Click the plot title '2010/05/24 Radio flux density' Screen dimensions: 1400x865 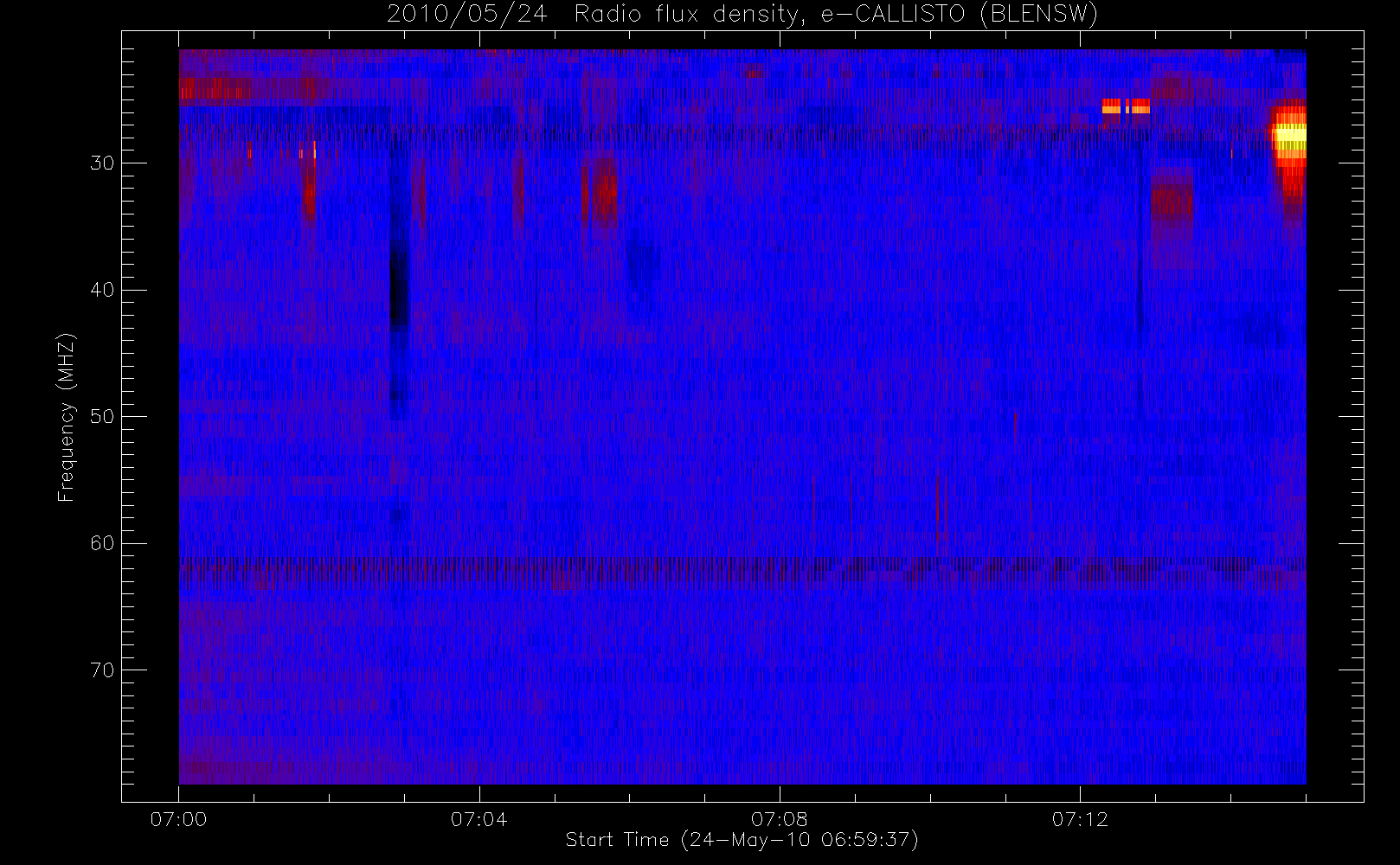[742, 14]
